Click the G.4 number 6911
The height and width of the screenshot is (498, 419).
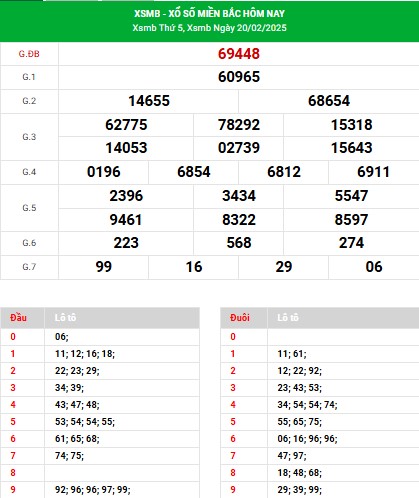(x=374, y=172)
